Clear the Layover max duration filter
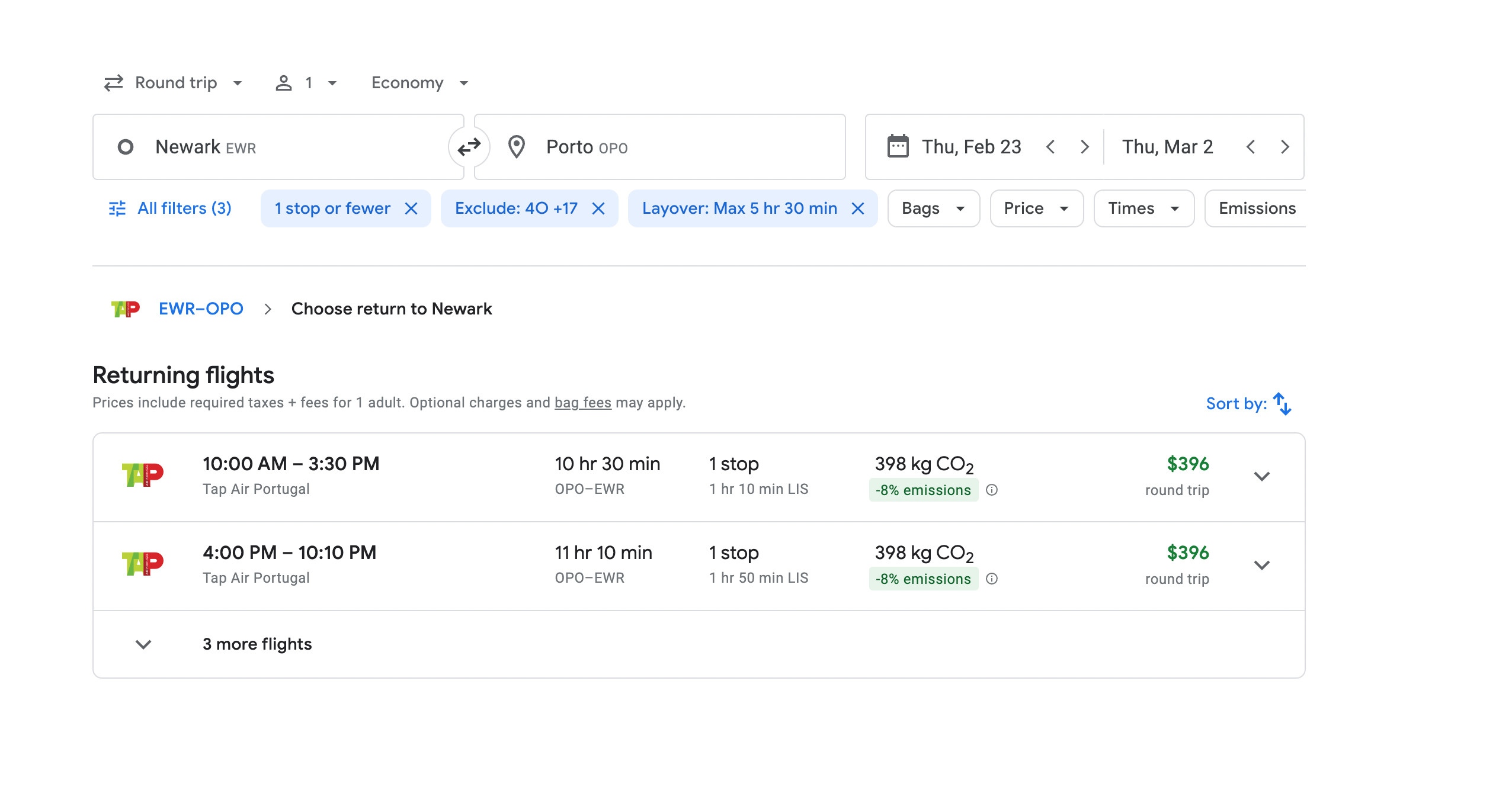The height and width of the screenshot is (790, 1512). coord(858,208)
